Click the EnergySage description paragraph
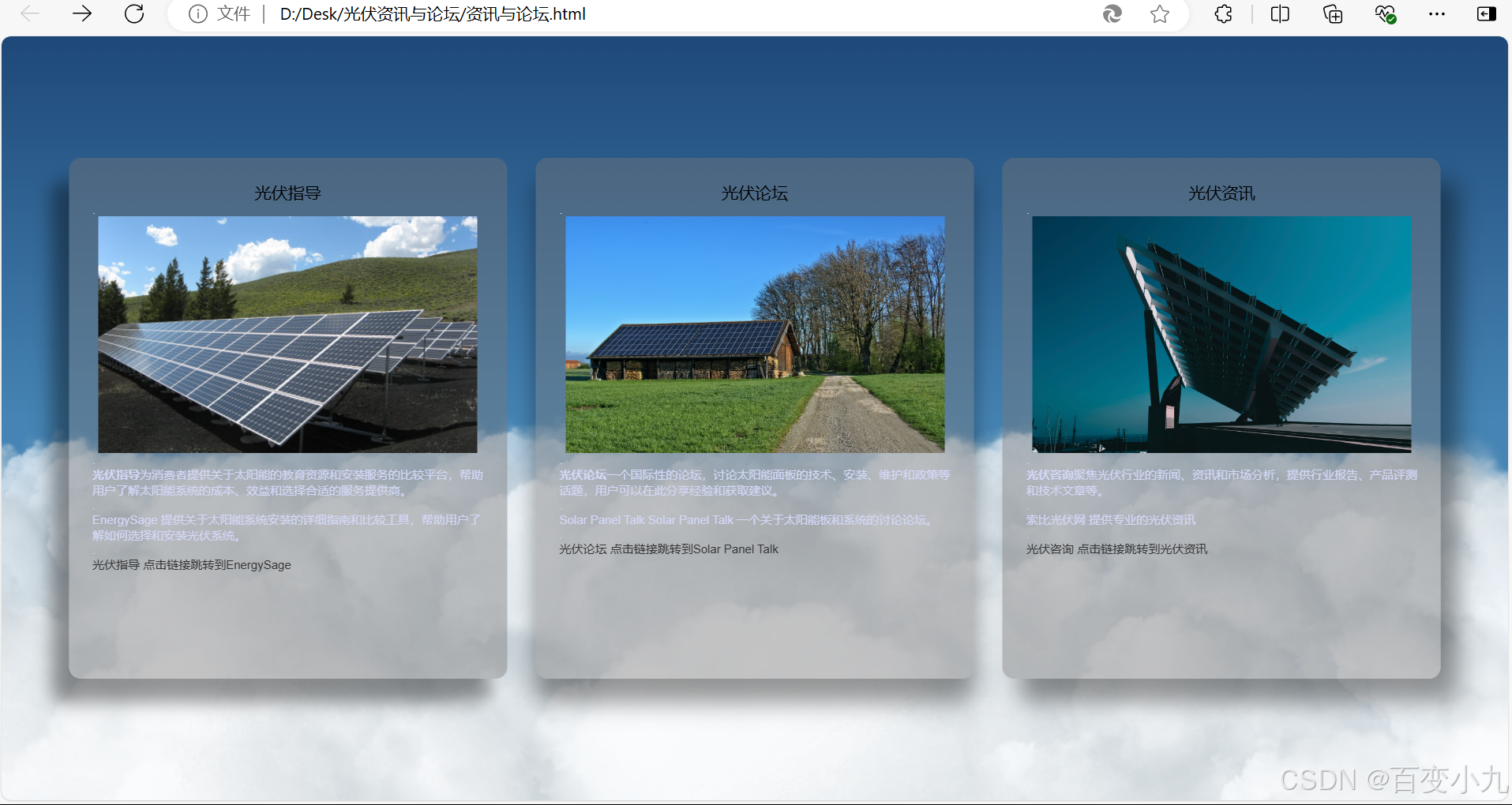 (x=287, y=527)
